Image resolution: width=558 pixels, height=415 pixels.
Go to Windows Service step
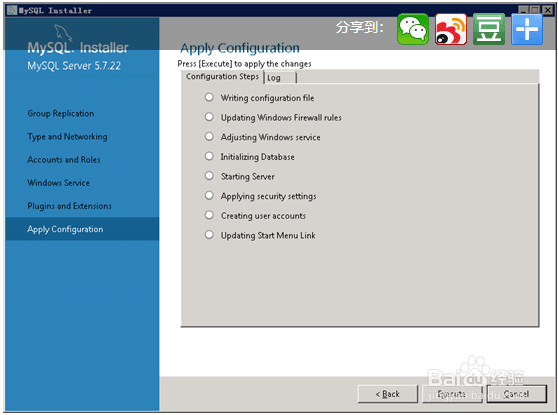tap(58, 183)
